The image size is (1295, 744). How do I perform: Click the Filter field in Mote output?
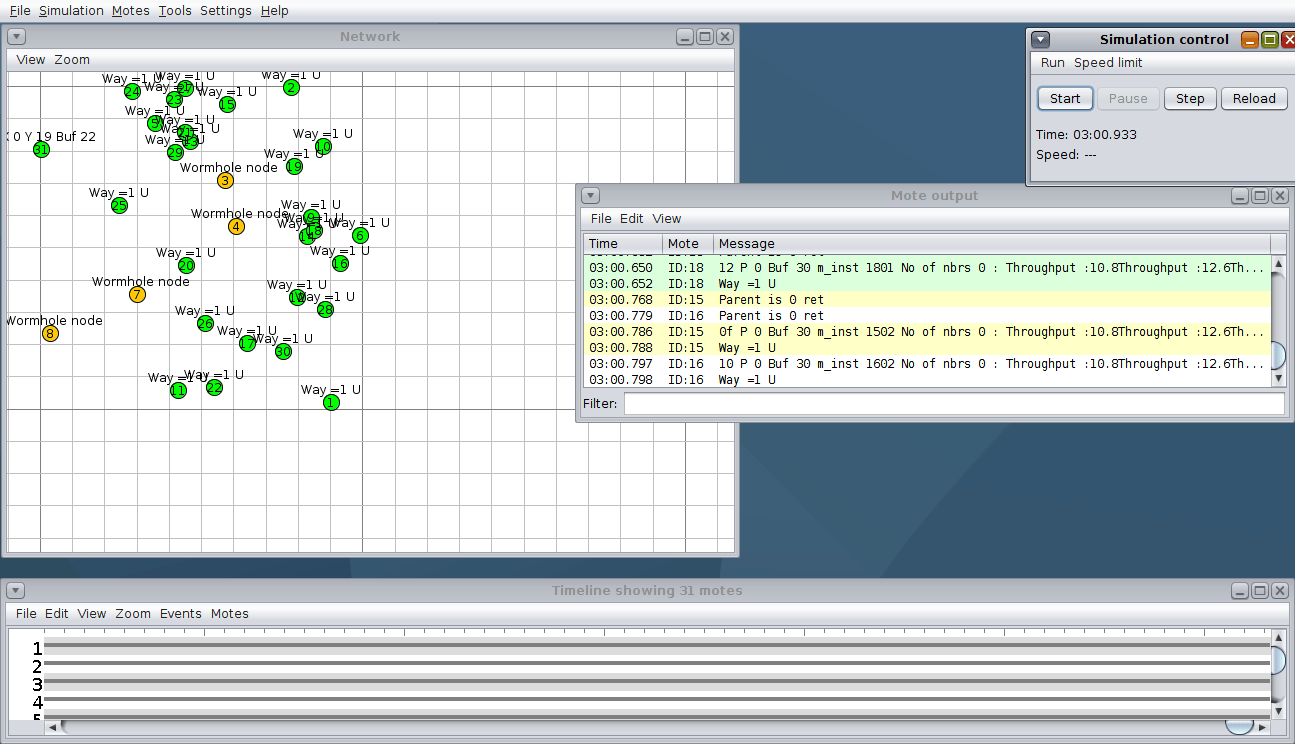(x=954, y=404)
